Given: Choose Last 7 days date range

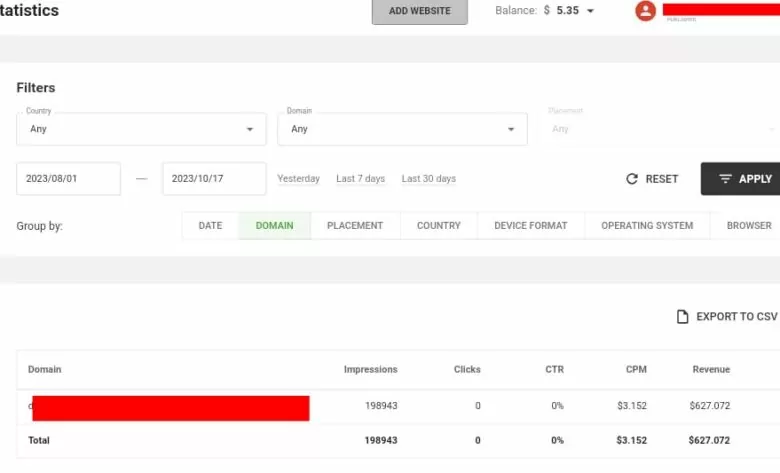Looking at the screenshot, I should (360, 179).
